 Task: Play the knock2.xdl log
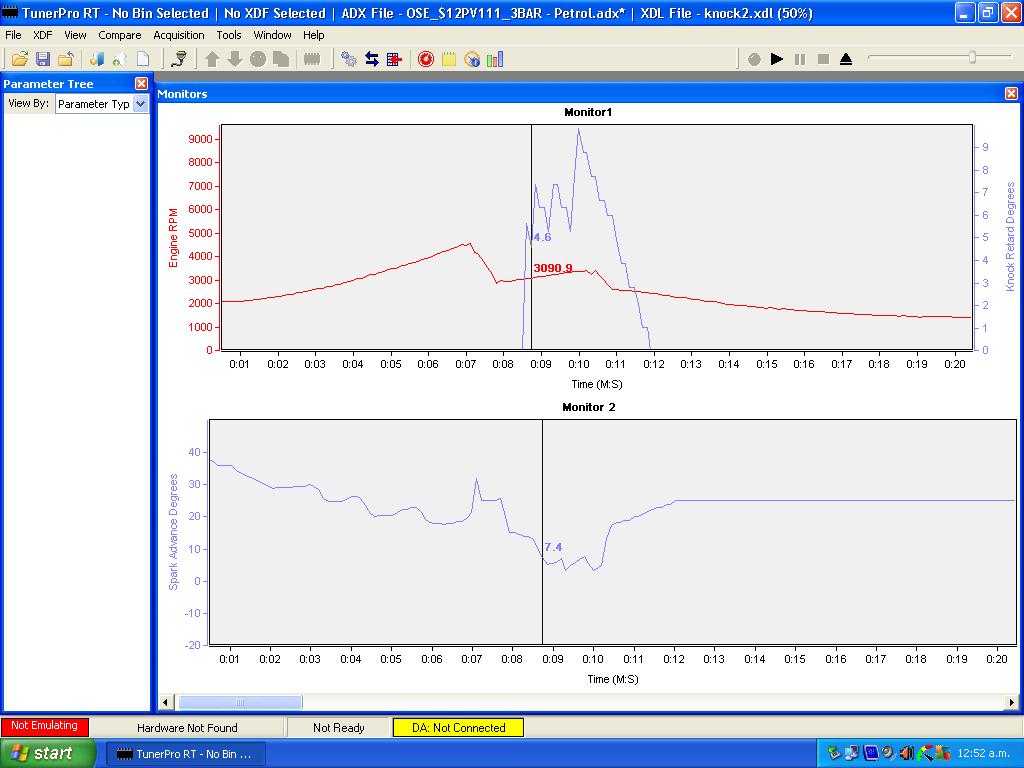(777, 59)
